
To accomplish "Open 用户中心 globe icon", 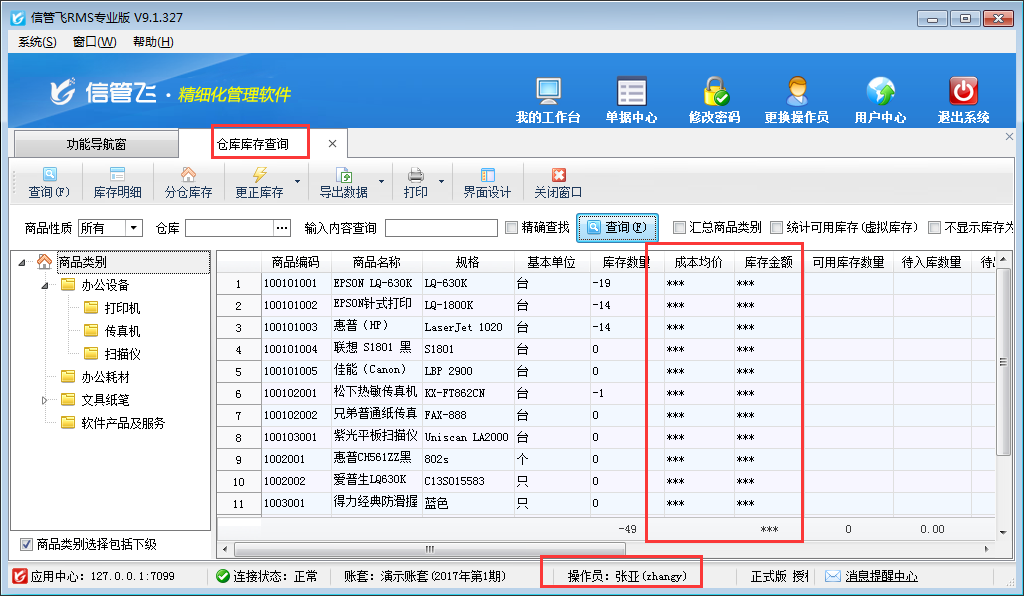I will (x=880, y=92).
